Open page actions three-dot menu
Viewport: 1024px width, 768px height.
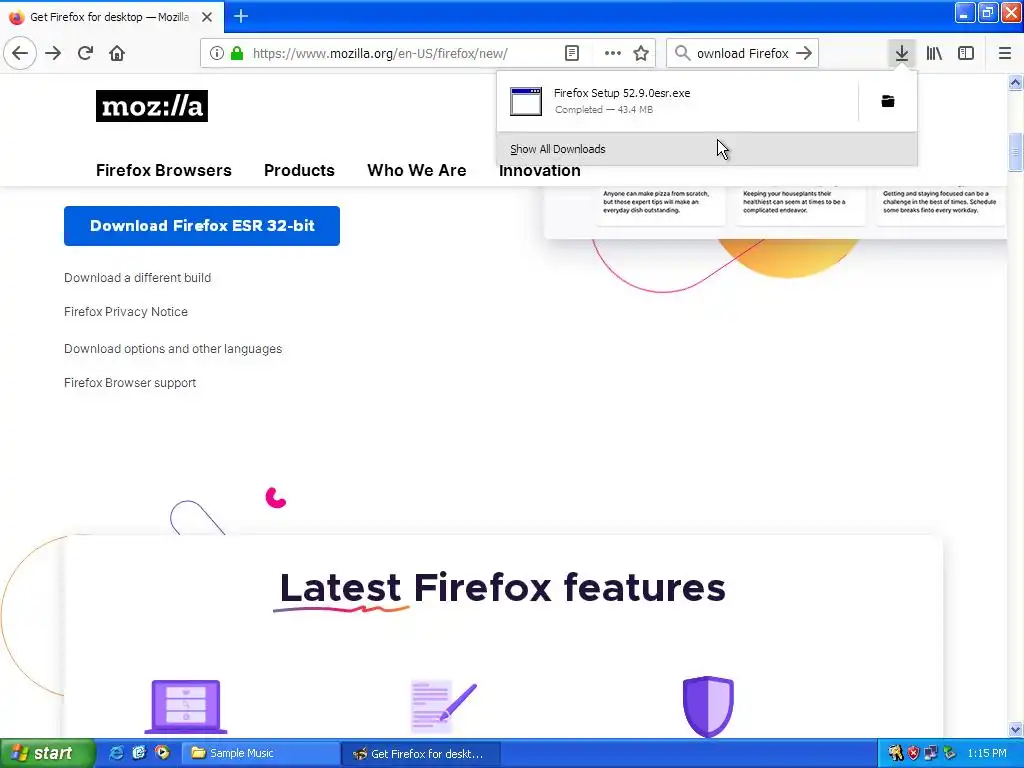[612, 53]
